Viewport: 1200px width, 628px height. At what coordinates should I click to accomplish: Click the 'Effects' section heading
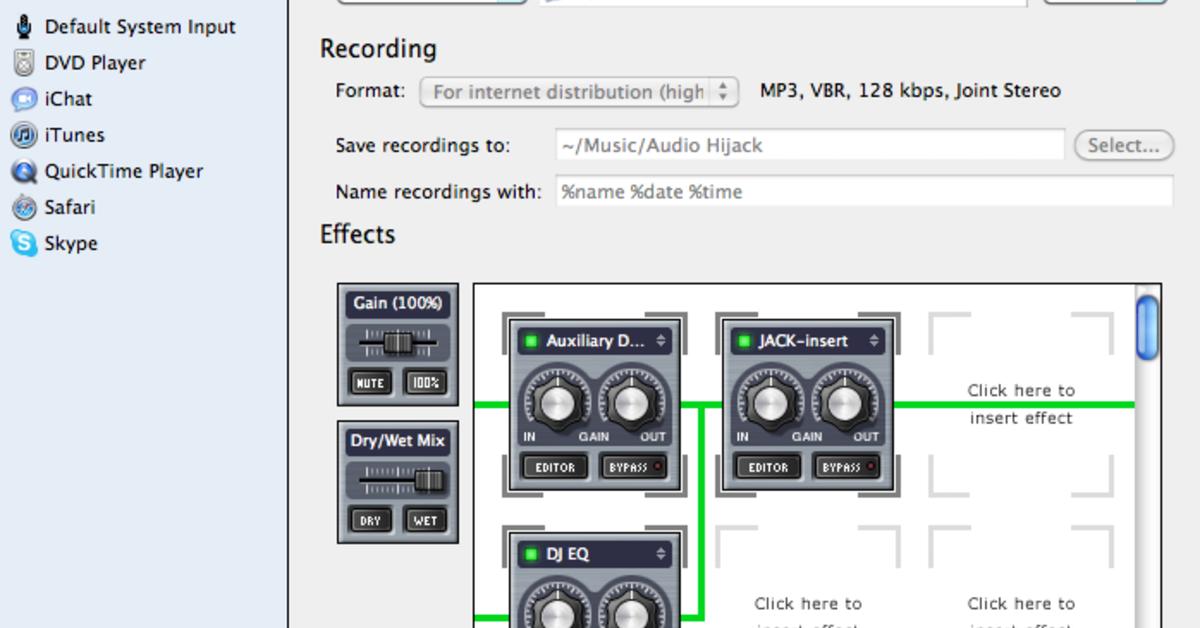(x=358, y=234)
